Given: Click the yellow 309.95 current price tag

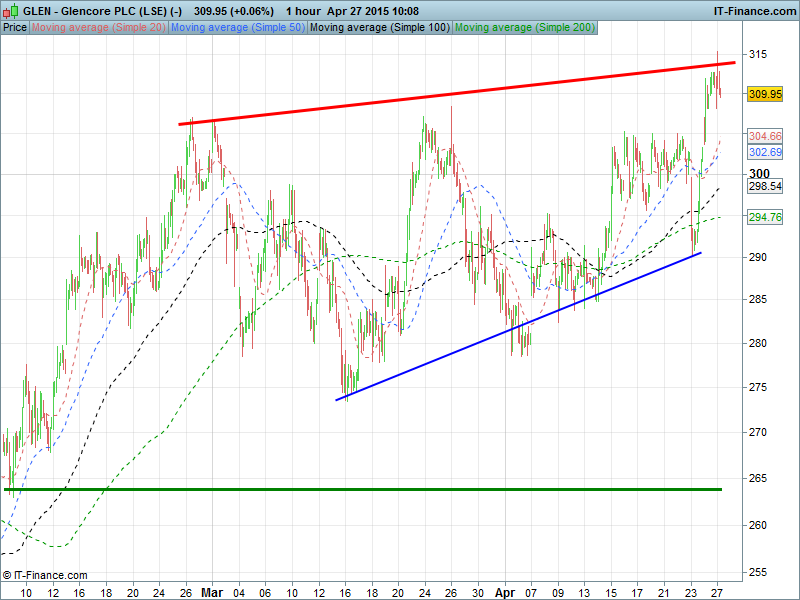Looking at the screenshot, I should coord(764,94).
